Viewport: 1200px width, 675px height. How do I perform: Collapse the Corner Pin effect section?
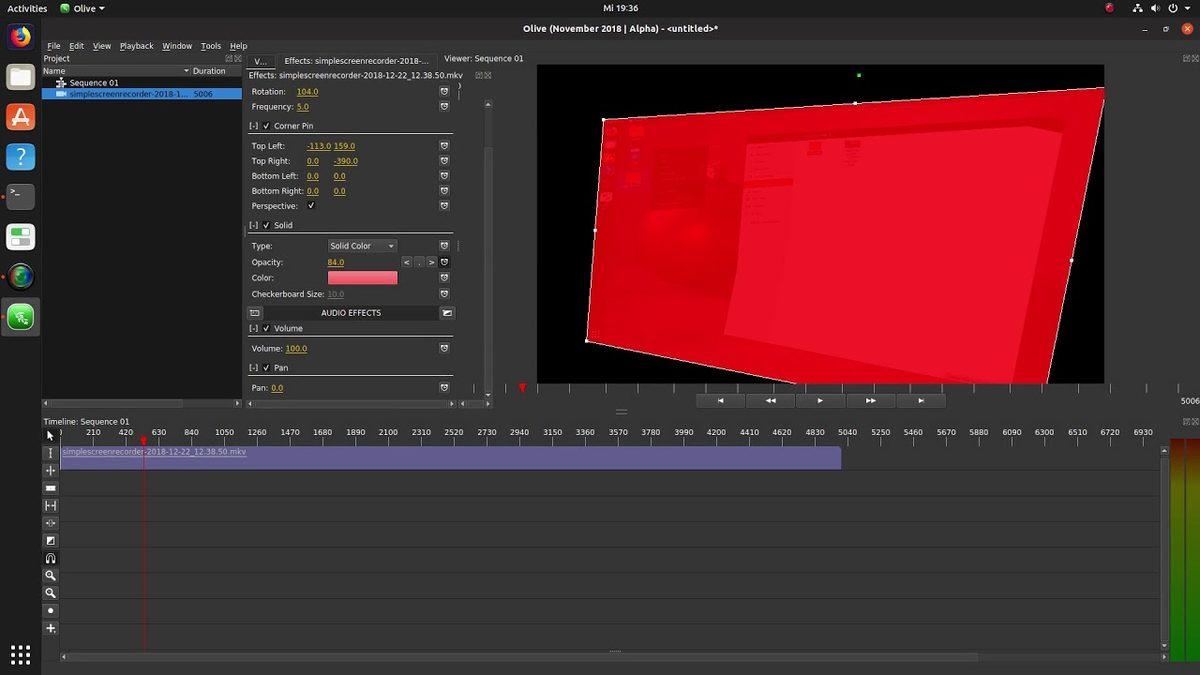click(x=255, y=125)
